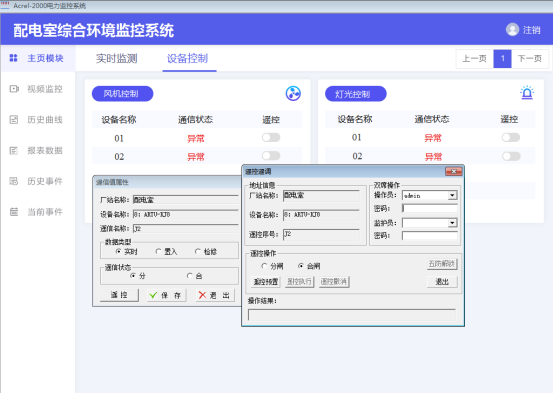Click 设备名称 field in 遥控遥调 dialog

click(x=321, y=215)
